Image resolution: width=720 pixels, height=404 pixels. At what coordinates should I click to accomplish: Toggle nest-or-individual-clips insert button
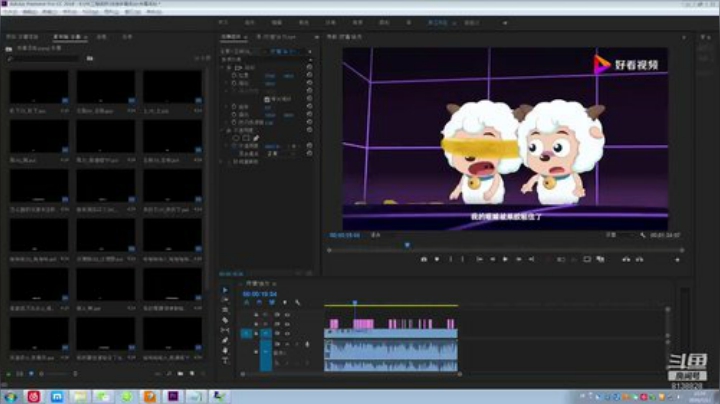[x=247, y=303]
